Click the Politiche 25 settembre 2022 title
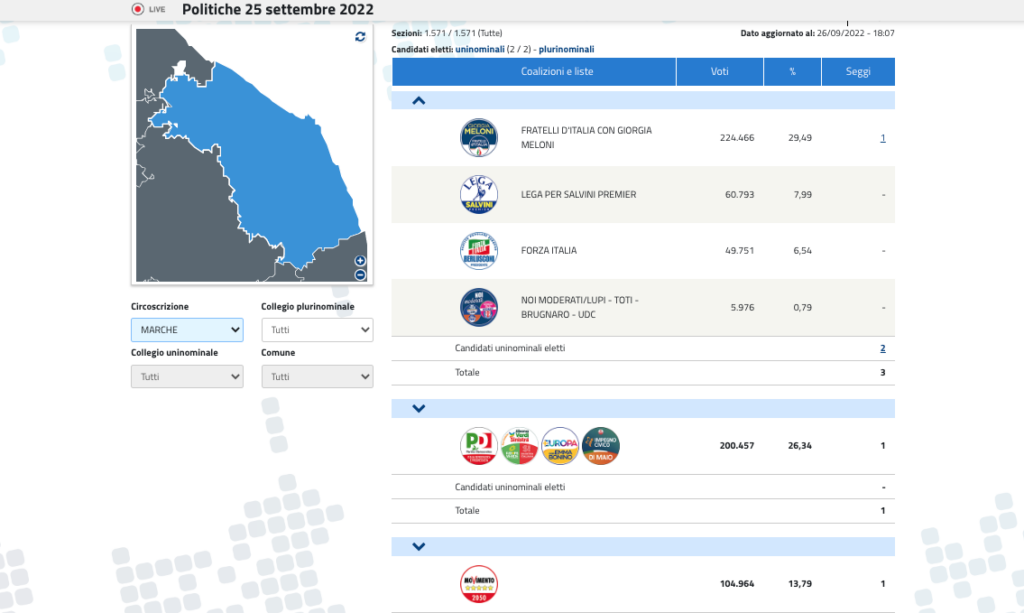Screen dimensions: 1024x613 point(278,10)
